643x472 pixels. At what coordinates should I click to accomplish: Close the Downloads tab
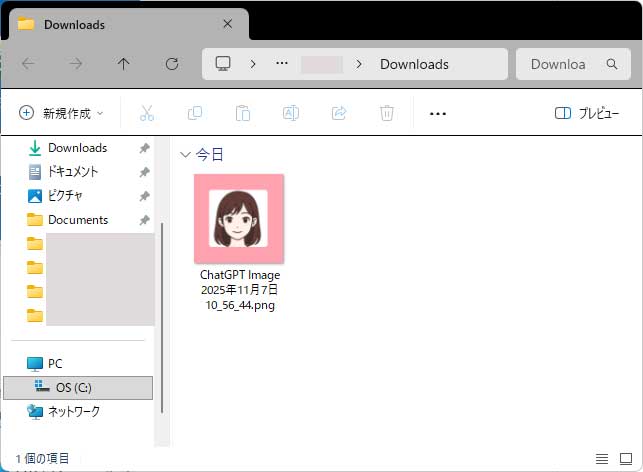click(228, 24)
